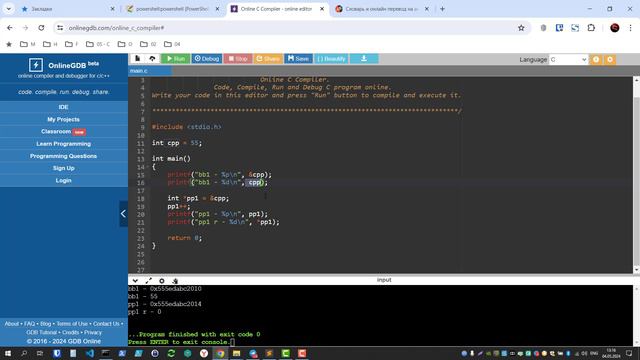The height and width of the screenshot is (360, 640).
Task: Click the orange info icon beside Language
Action: [x=596, y=60]
